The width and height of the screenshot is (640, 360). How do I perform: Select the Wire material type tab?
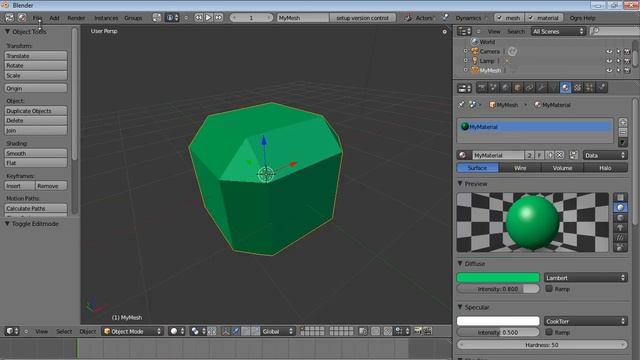[x=520, y=168]
